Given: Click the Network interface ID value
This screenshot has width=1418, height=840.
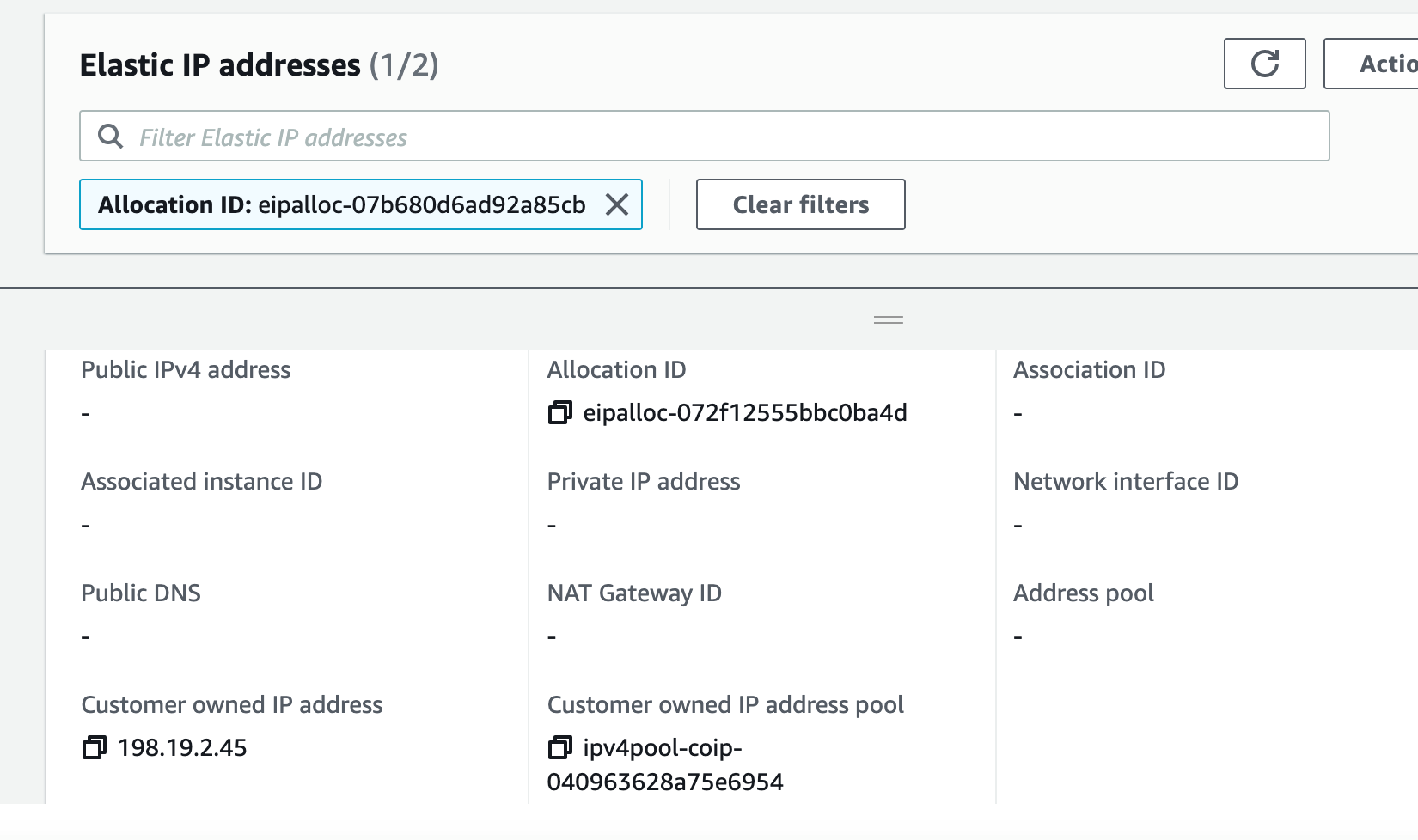Looking at the screenshot, I should 1018,524.
